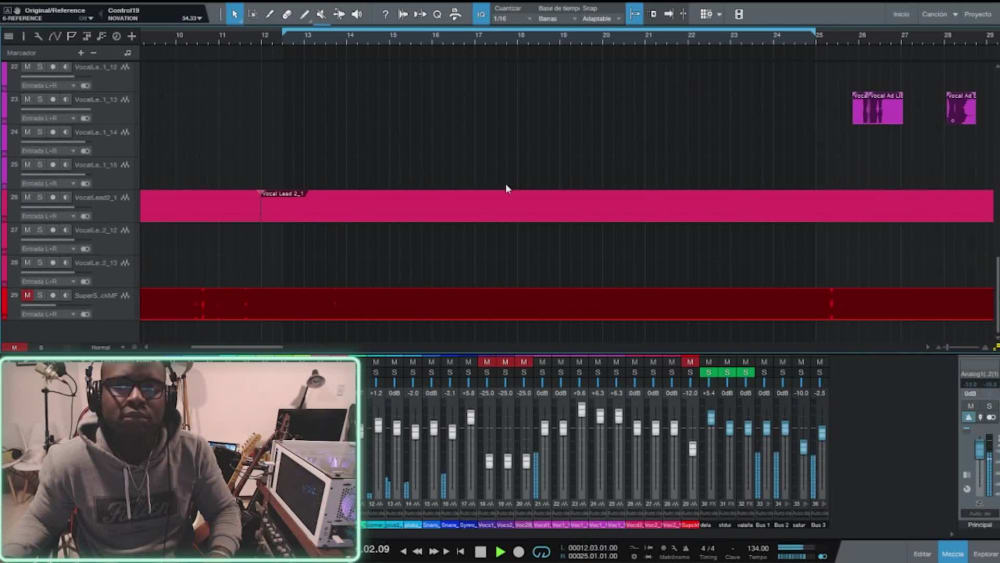Select the Mute tool
Screen dimensions: 1000x563
321,14
